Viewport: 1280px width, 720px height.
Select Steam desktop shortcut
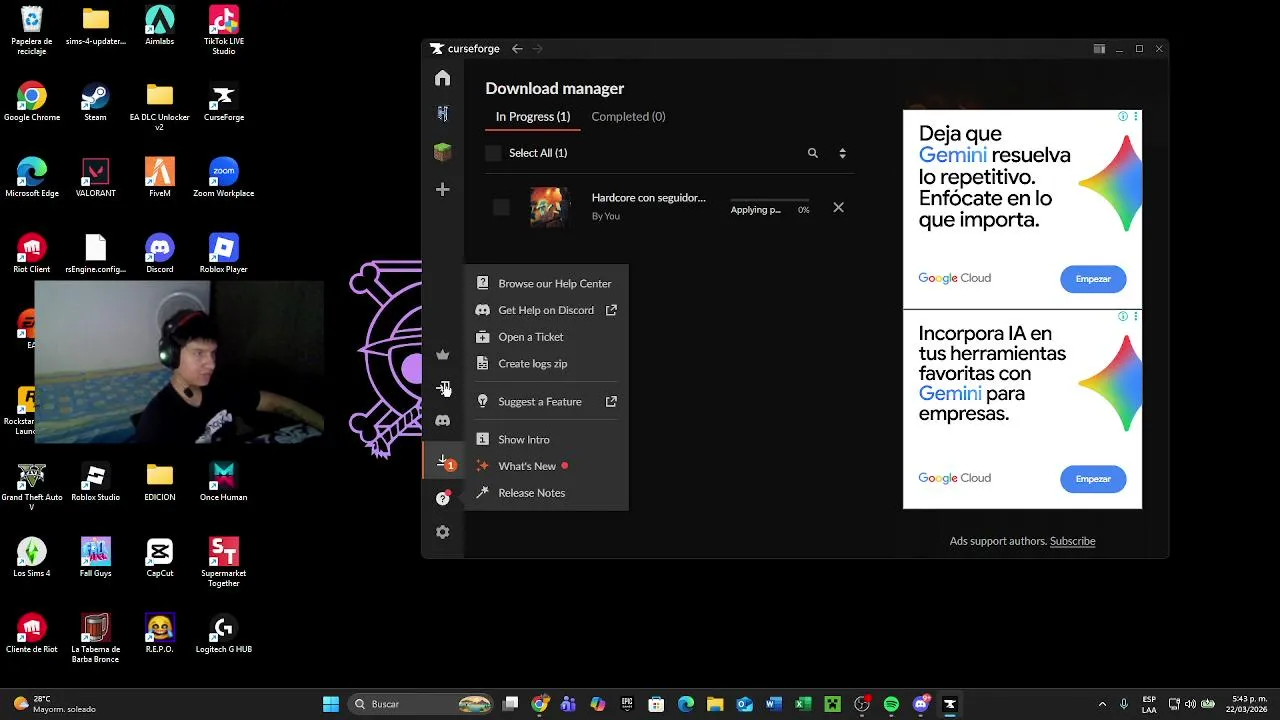[x=95, y=103]
